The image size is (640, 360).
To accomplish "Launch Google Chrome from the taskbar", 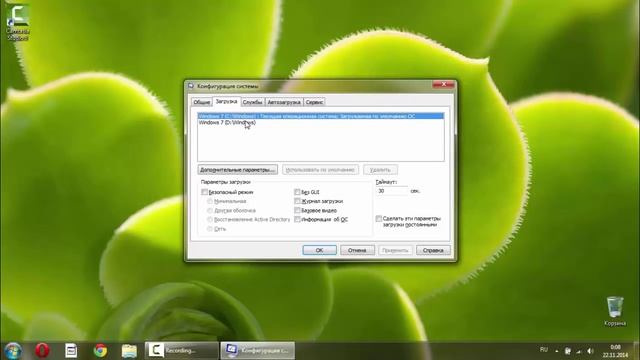I will tap(100, 351).
